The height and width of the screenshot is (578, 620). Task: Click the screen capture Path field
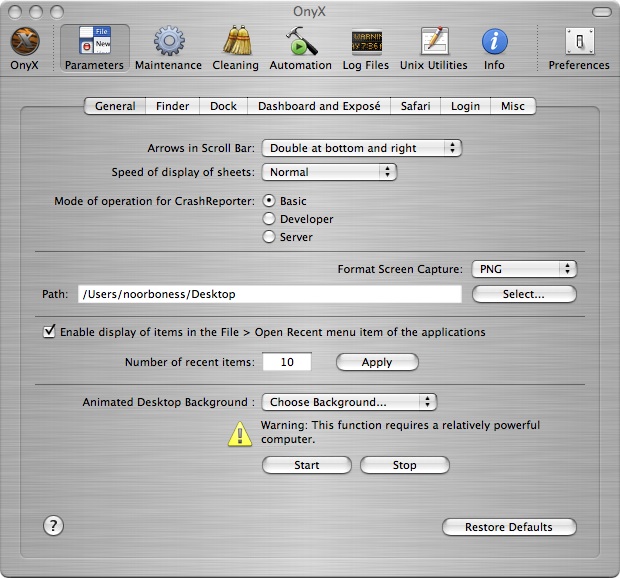pos(270,294)
